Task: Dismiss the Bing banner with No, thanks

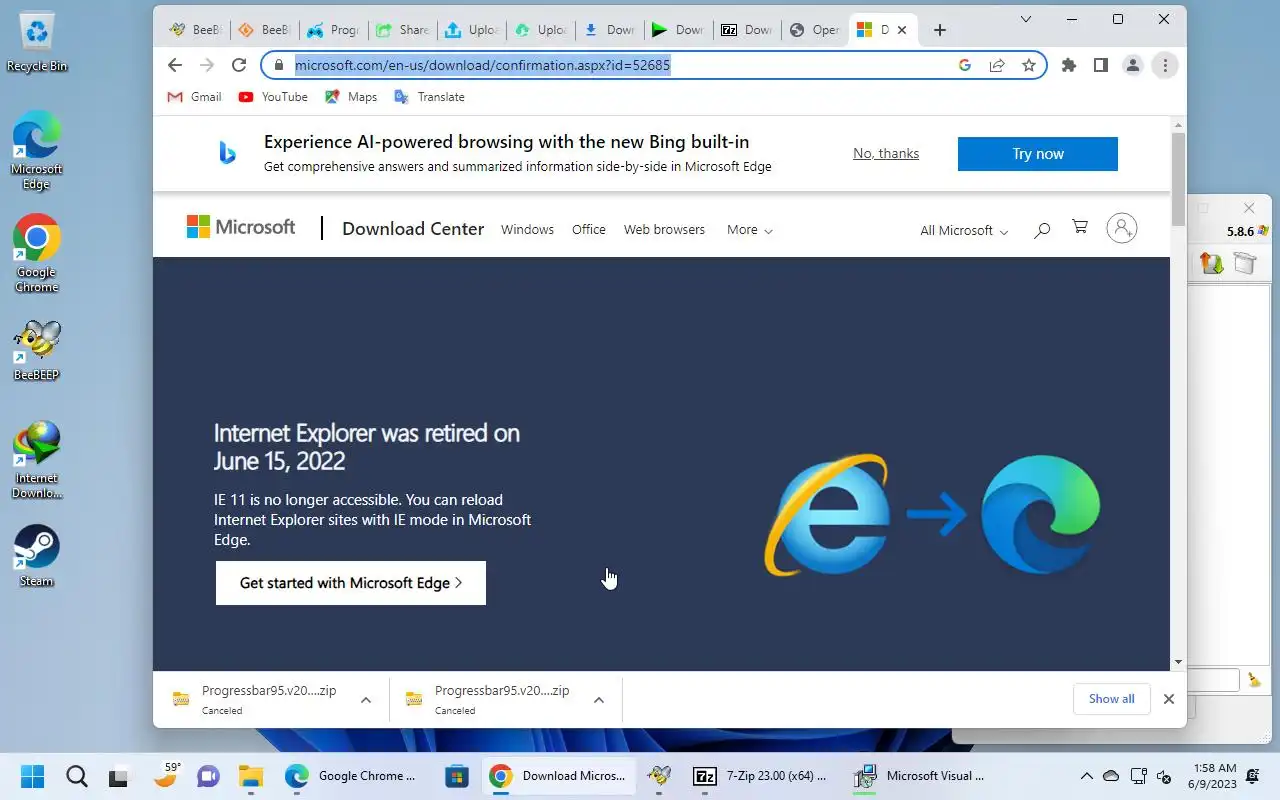Action: pyautogui.click(x=886, y=153)
